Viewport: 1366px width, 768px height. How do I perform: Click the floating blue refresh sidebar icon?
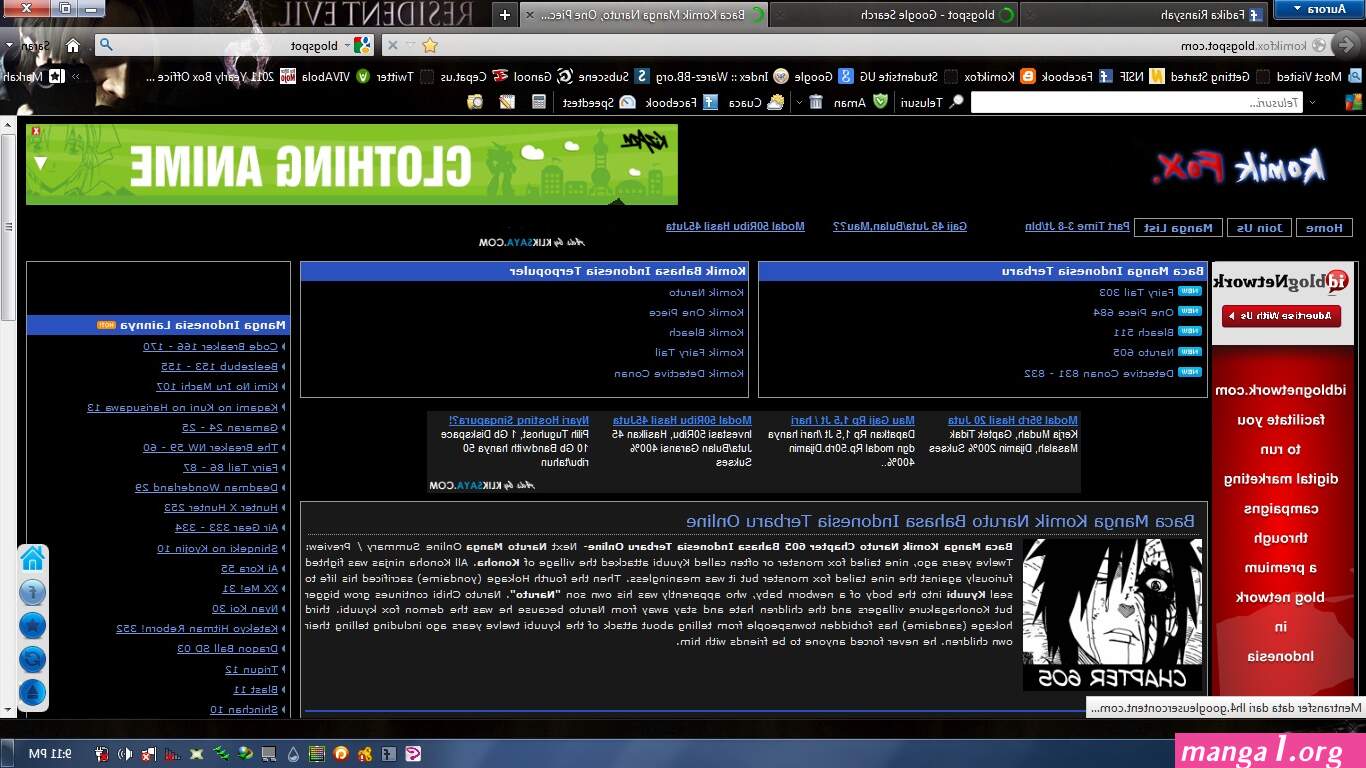pos(33,659)
